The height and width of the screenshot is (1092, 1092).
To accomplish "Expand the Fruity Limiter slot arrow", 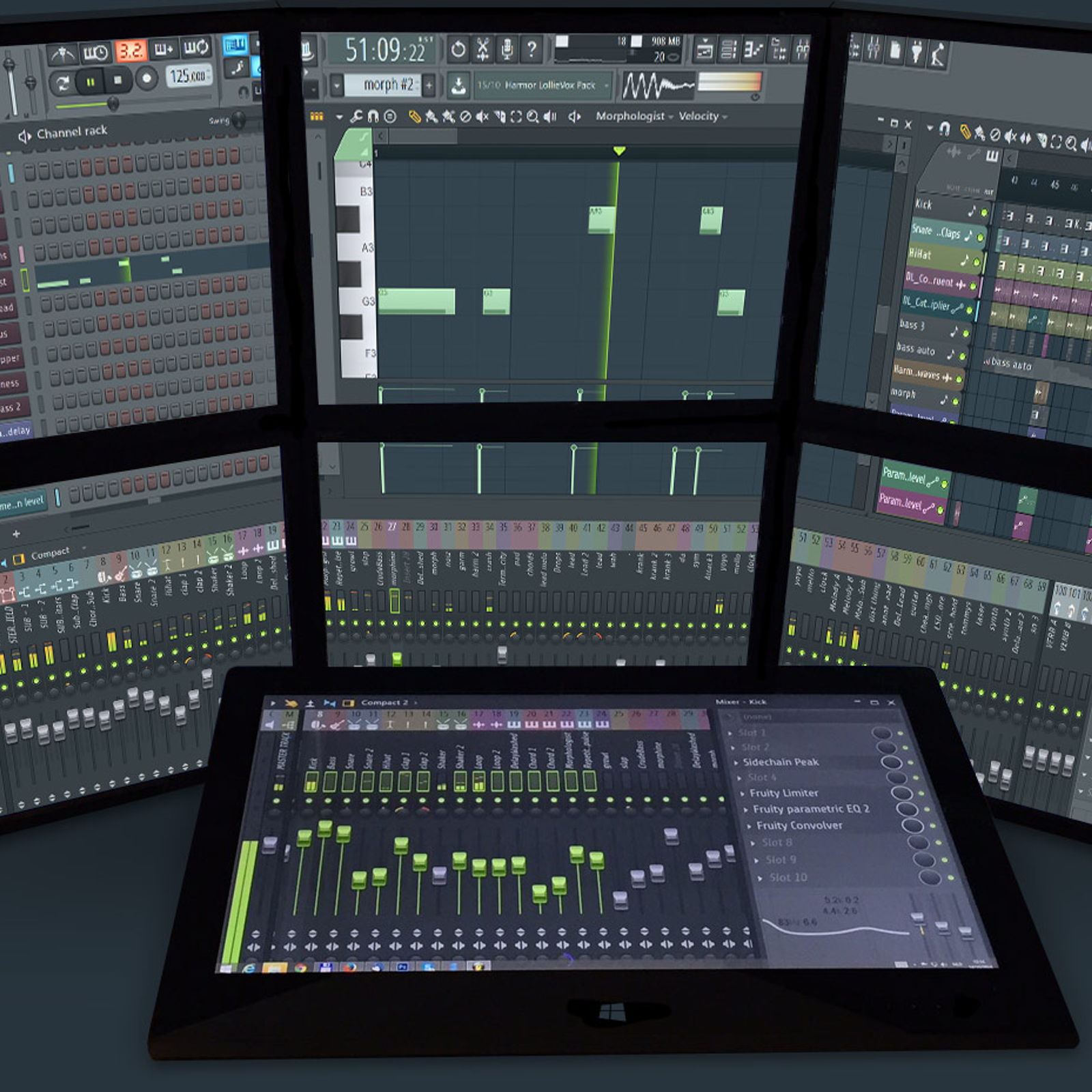I will click(742, 793).
